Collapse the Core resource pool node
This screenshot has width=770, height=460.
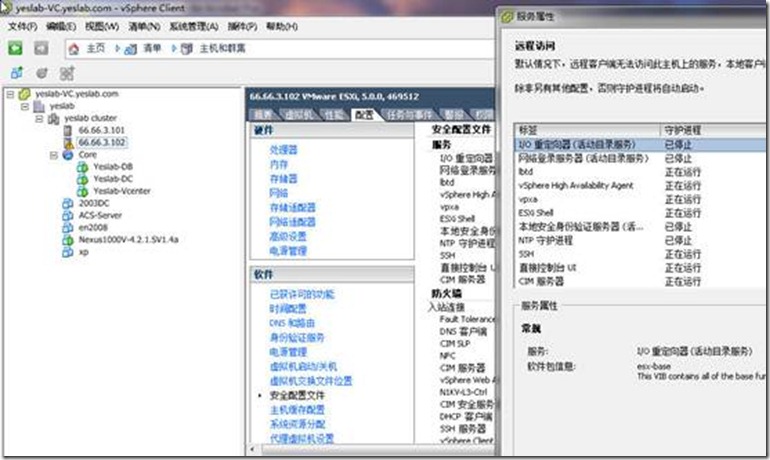pos(54,155)
